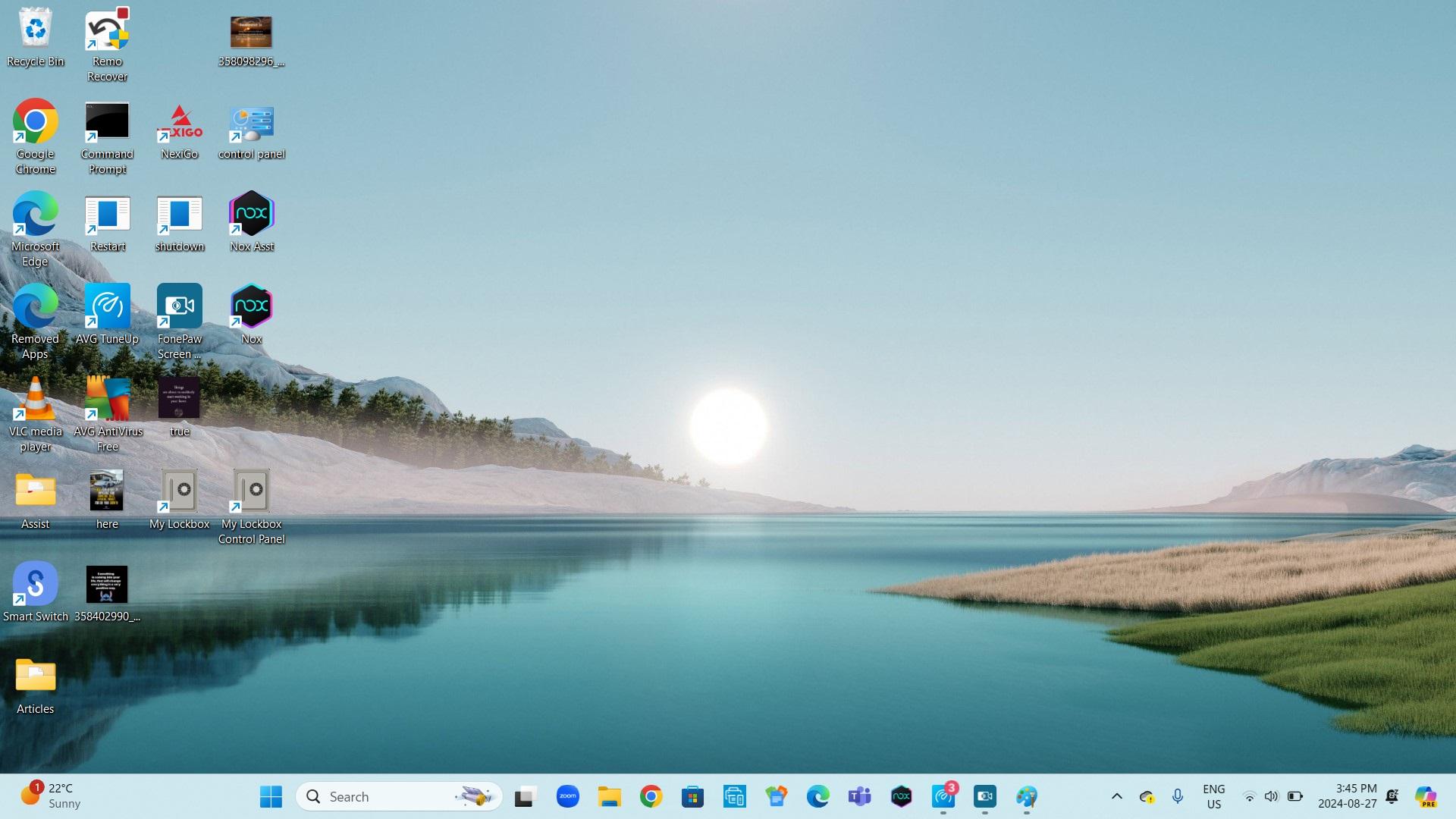
Task: Open the Paint app from the taskbar
Action: point(1027,797)
